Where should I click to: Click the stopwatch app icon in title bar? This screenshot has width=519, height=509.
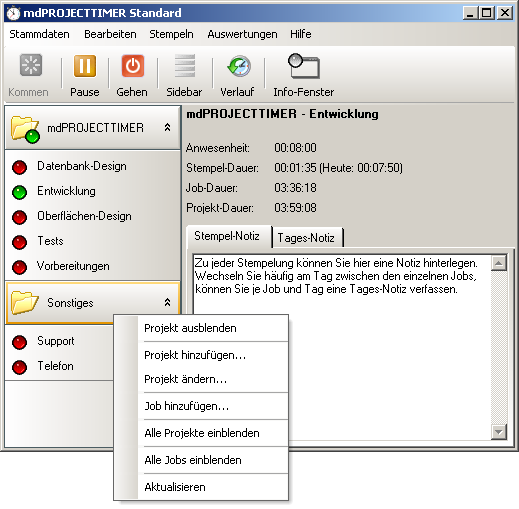pos(13,13)
